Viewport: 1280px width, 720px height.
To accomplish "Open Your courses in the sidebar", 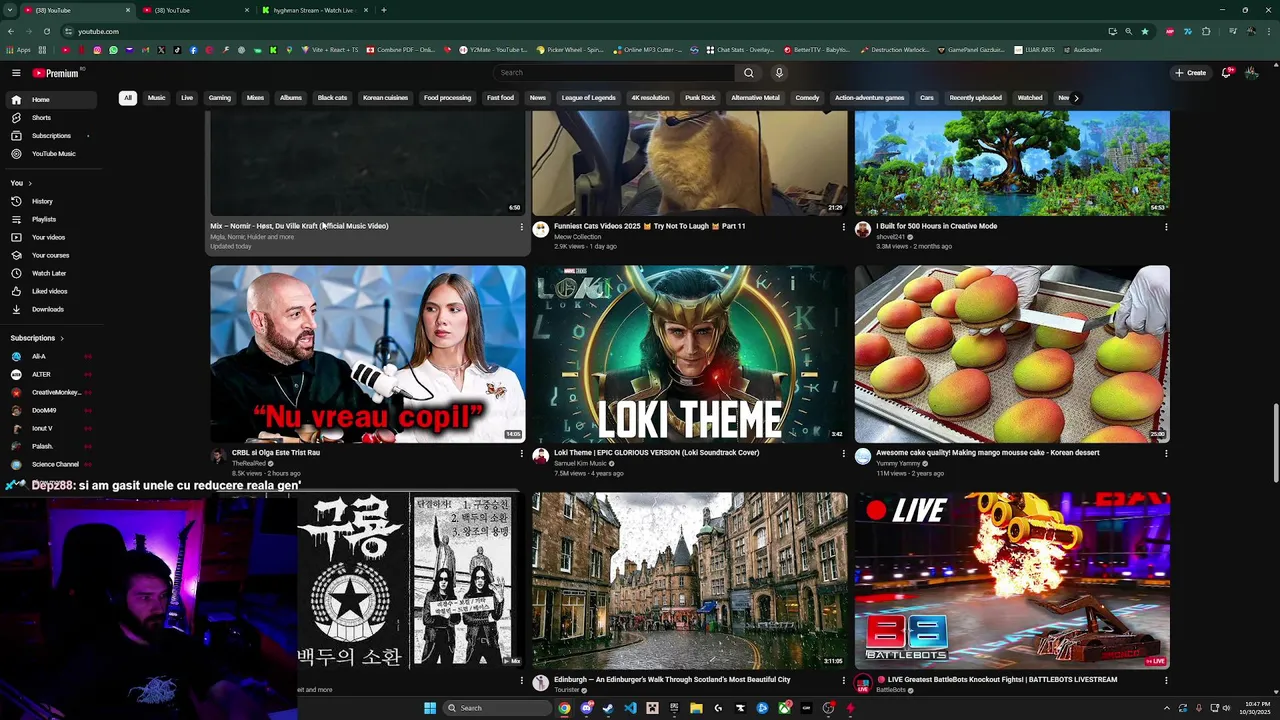I will [50, 255].
